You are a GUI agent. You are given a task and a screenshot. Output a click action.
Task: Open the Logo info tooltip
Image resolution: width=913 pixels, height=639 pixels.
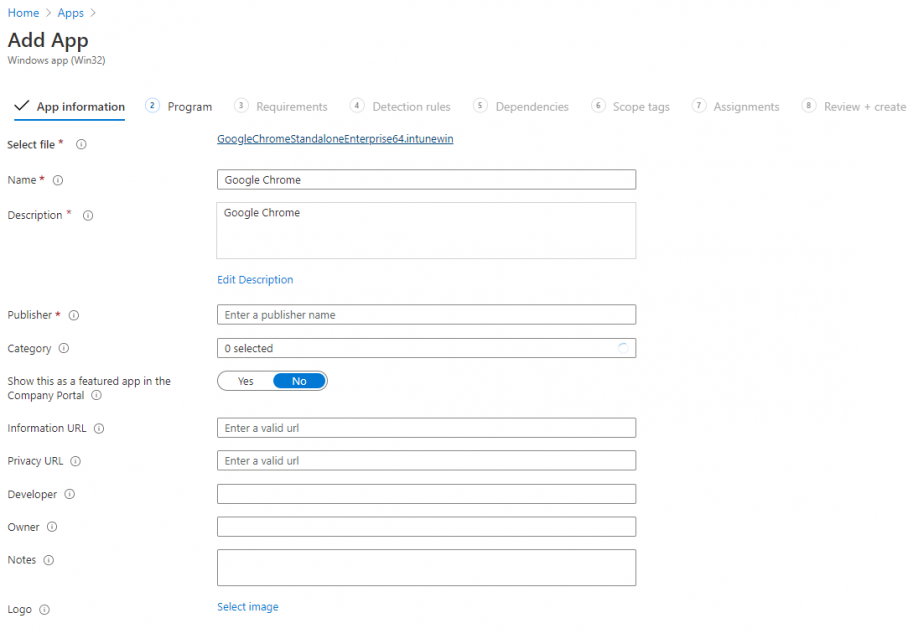coord(45,609)
